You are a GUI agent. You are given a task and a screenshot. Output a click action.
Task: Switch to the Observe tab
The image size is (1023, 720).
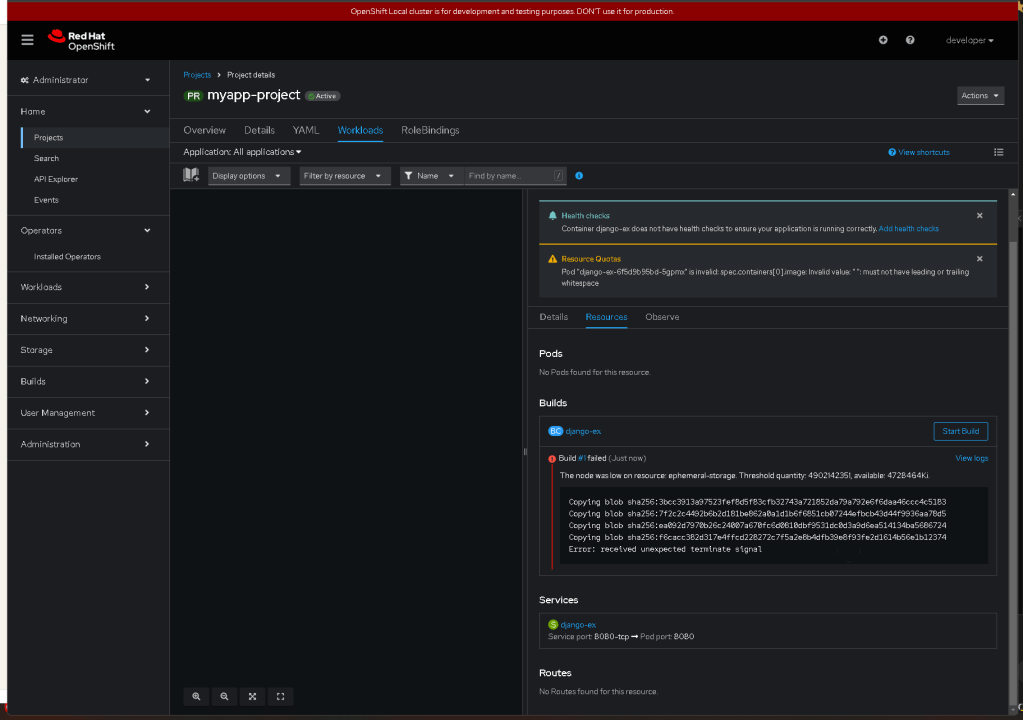(662, 317)
